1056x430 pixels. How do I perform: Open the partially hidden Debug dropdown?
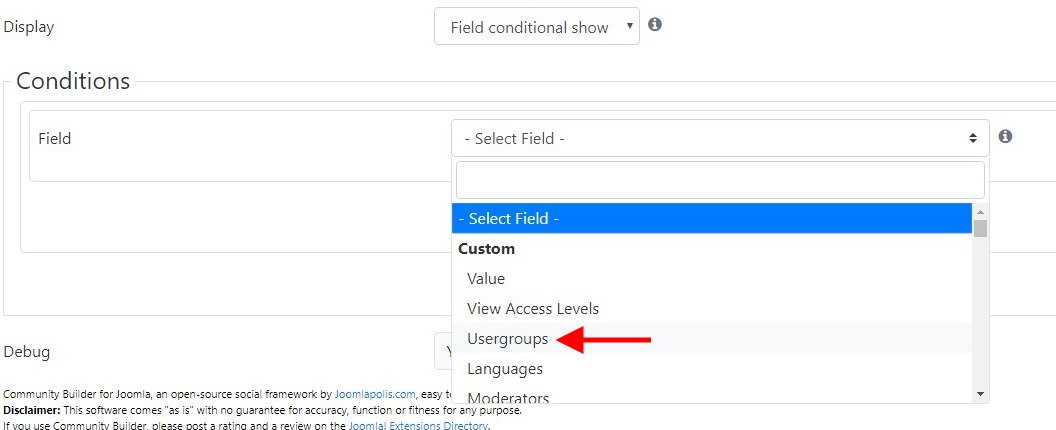442,351
